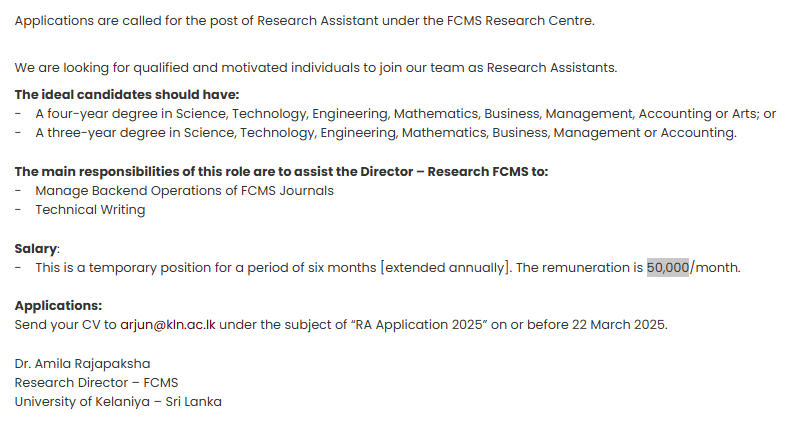Click the "Applications:" heading
799x426 pixels.
tap(58, 306)
